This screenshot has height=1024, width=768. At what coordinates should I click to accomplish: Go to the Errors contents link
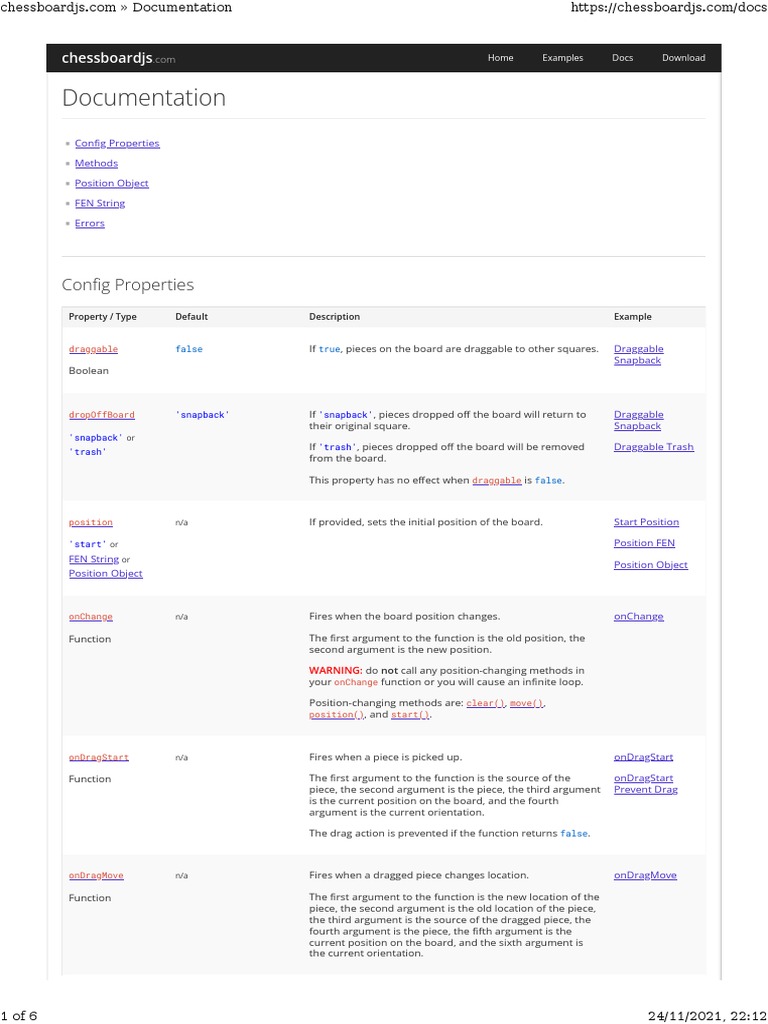89,223
